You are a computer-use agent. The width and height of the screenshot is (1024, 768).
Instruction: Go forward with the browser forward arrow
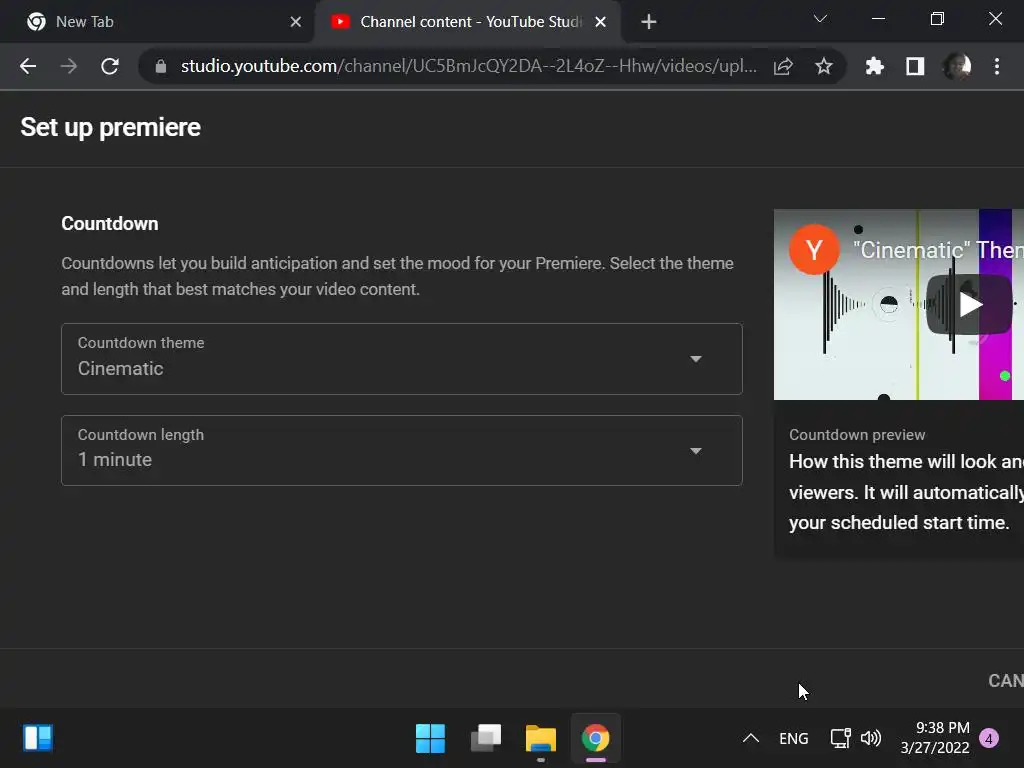[x=69, y=66]
